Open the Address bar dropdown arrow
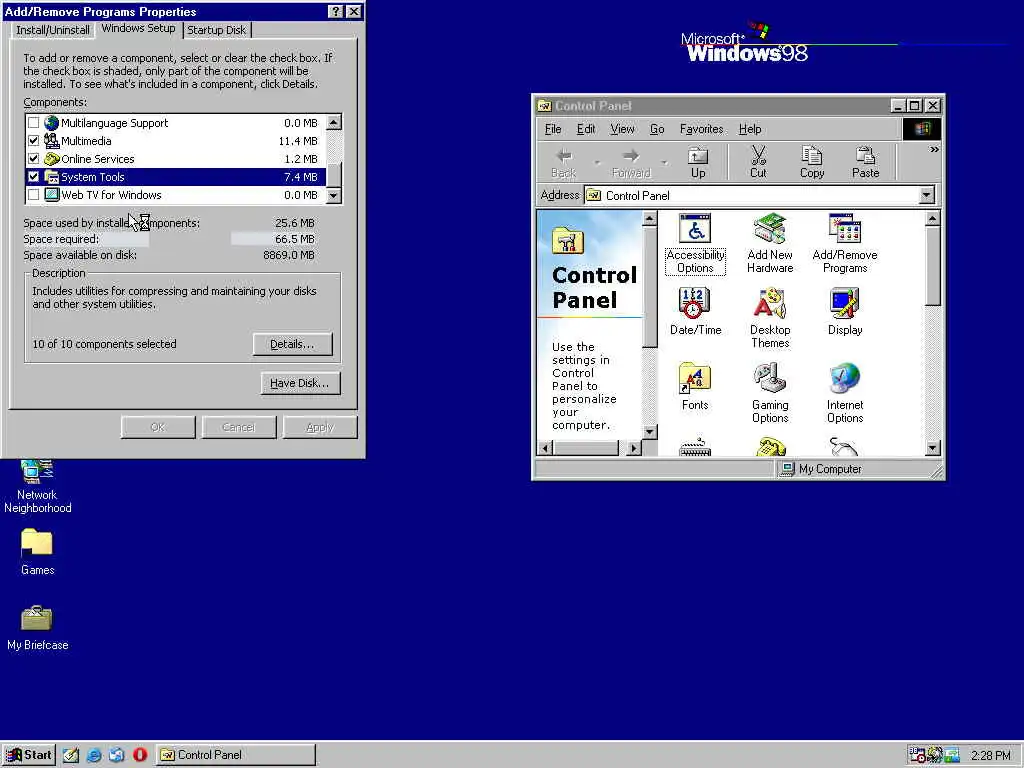 927,195
